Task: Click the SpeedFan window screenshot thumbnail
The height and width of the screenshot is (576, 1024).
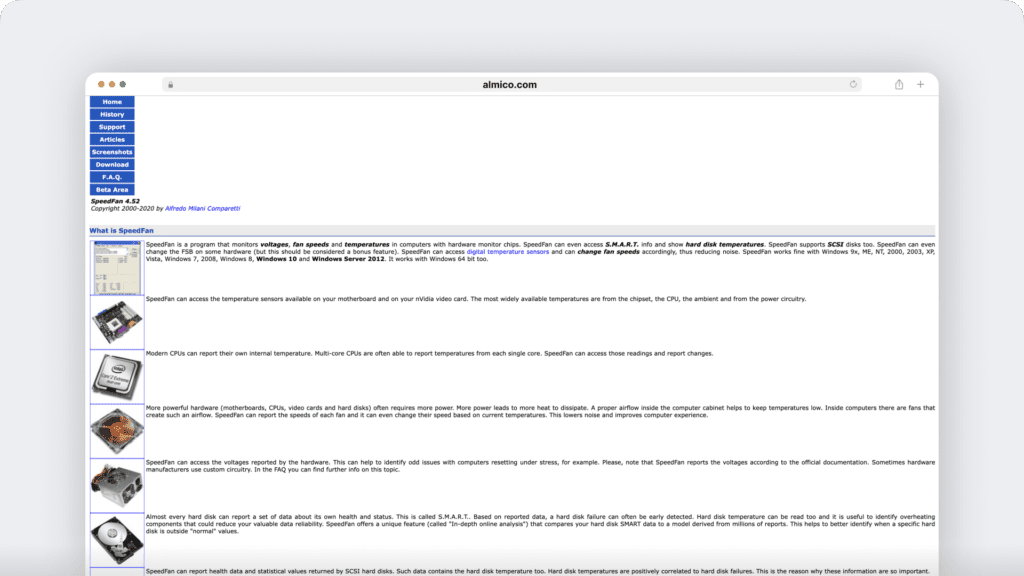Action: (x=117, y=267)
